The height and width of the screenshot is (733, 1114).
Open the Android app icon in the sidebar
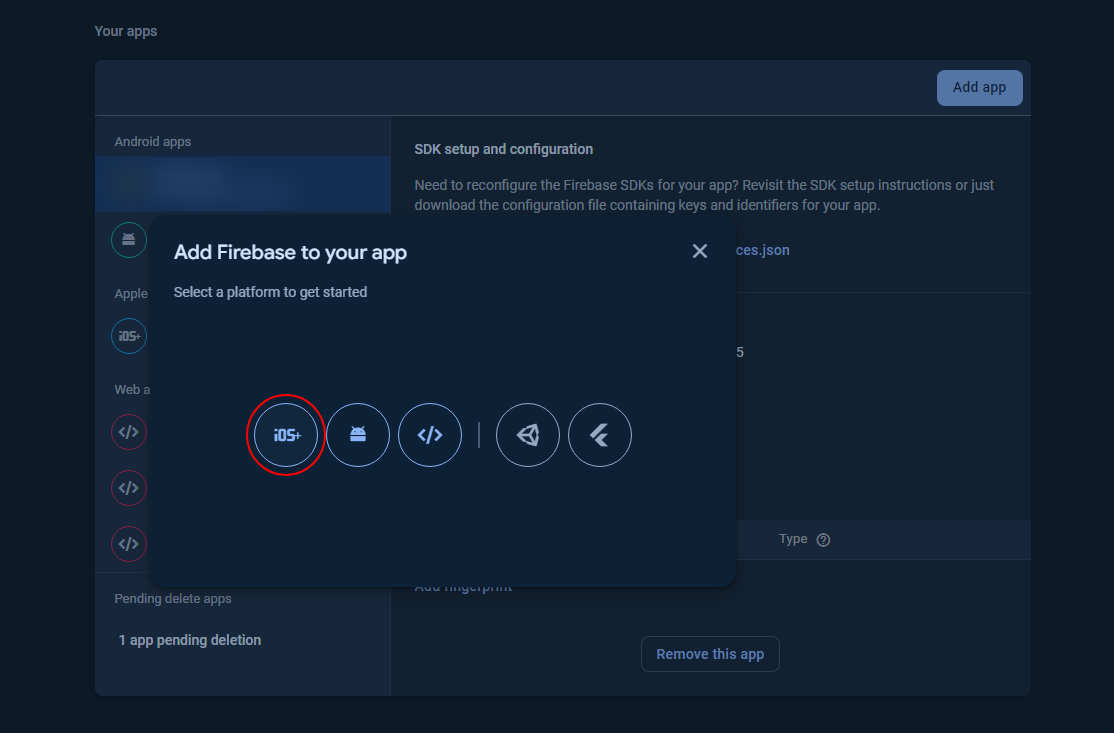(128, 240)
